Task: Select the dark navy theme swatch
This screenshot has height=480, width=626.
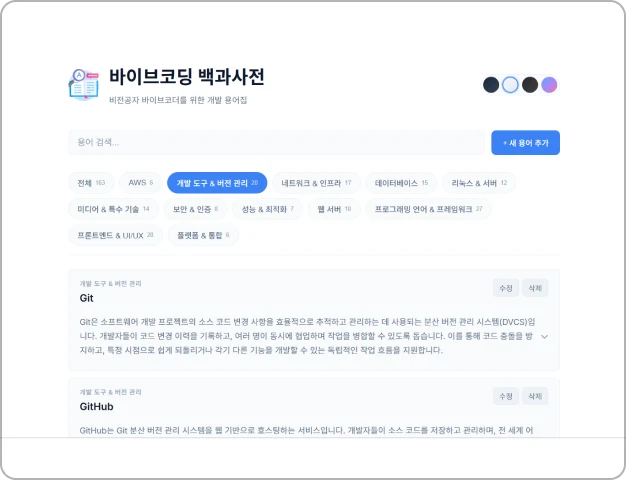Action: point(491,85)
